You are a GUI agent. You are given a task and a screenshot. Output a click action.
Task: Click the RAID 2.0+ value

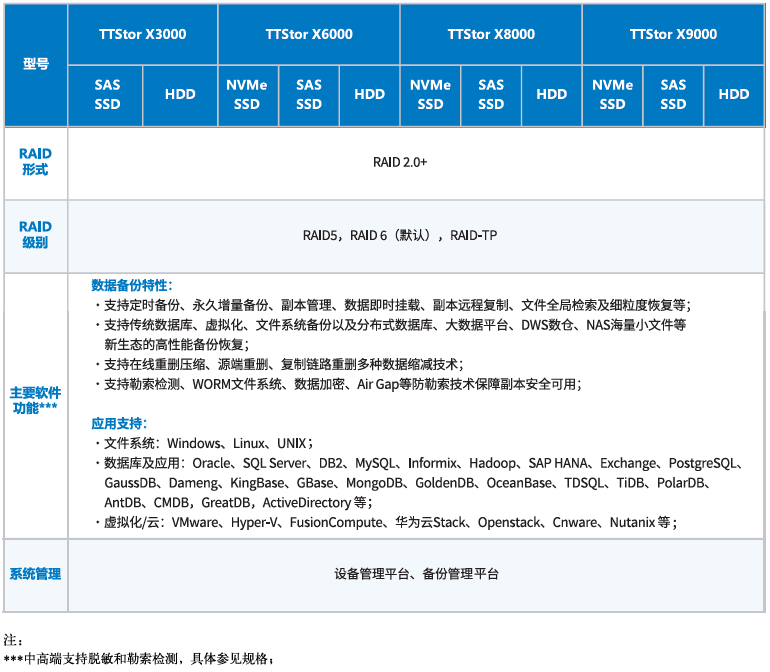[400, 162]
